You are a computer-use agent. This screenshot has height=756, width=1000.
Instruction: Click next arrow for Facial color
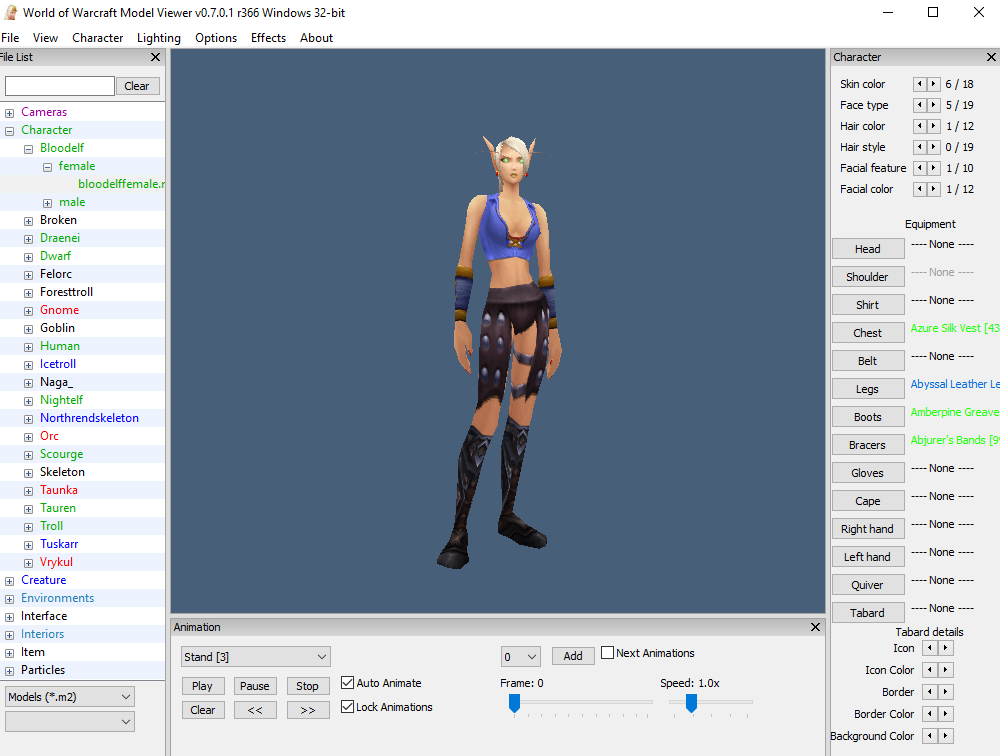(x=934, y=189)
